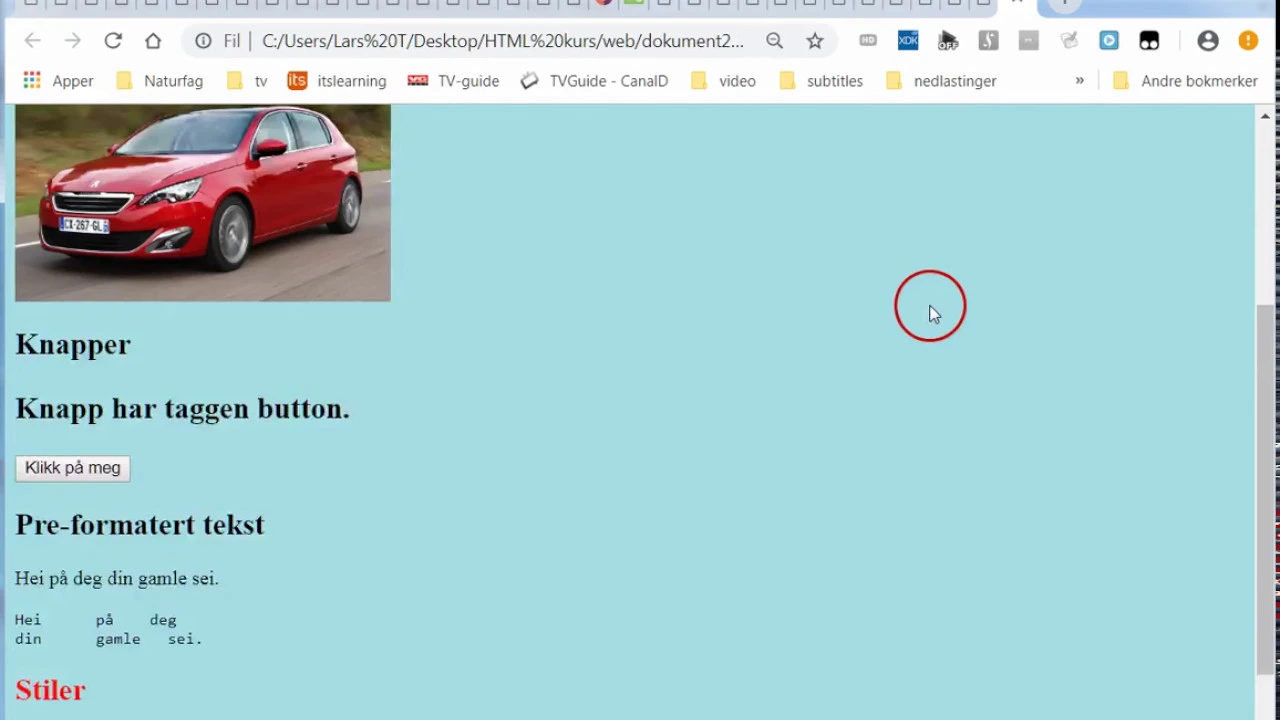
Task: Open the nedlastinger bookmark folder
Action: click(941, 81)
